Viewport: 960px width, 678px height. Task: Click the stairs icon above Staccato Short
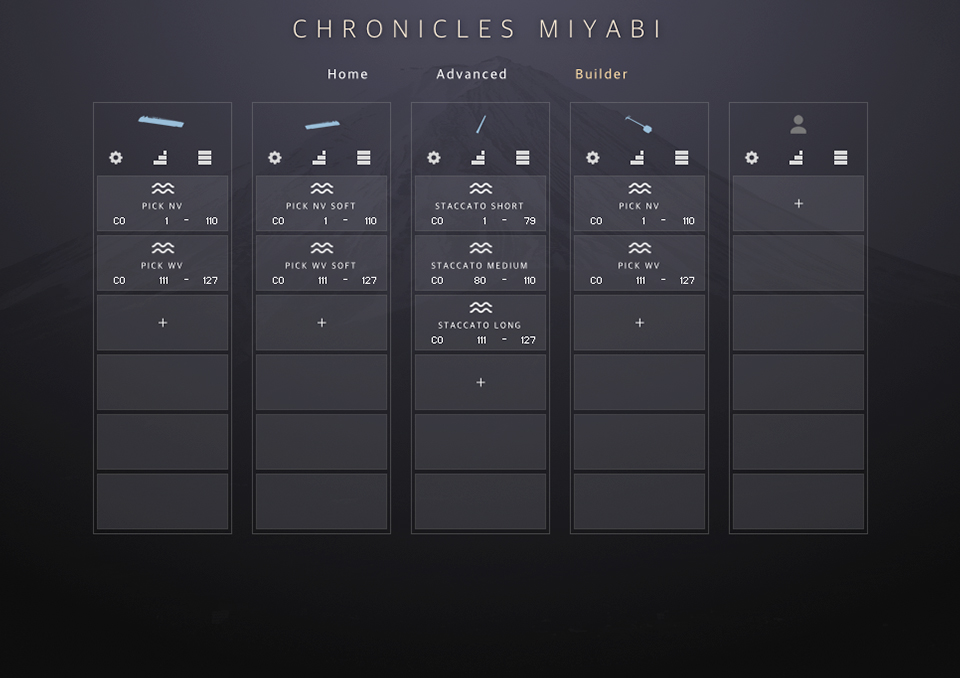478,158
